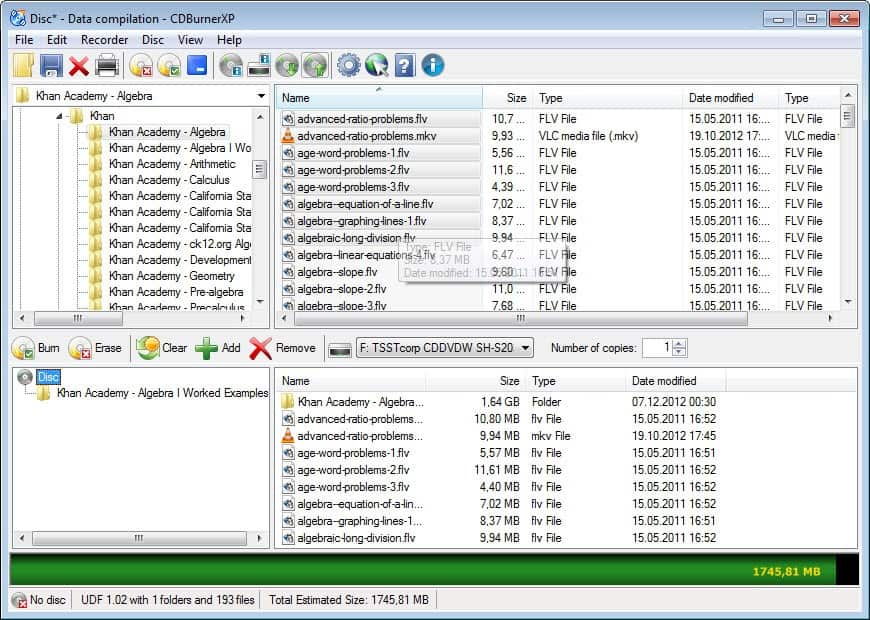
Task: Open settings gear icon
Action: click(348, 65)
